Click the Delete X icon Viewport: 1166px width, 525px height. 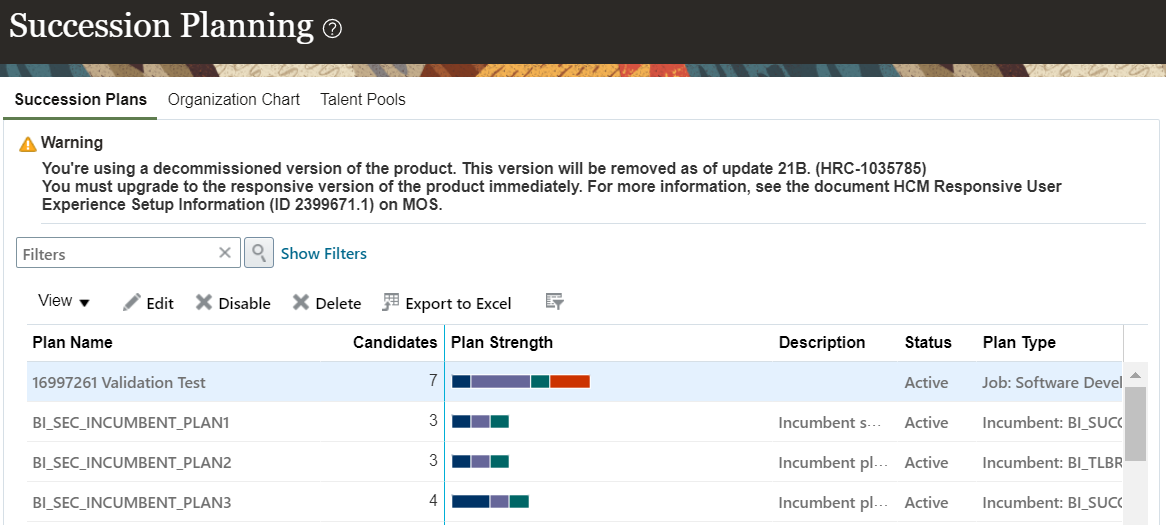point(300,303)
